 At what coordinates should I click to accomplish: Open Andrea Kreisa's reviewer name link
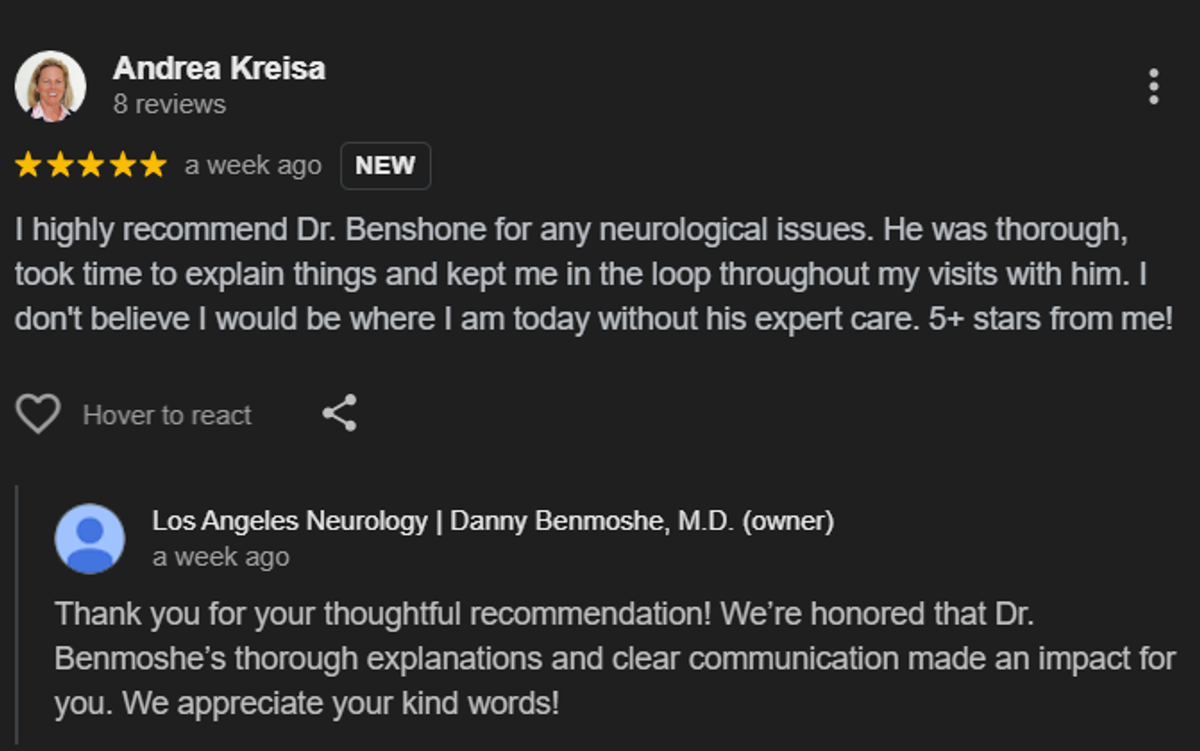(x=219, y=69)
